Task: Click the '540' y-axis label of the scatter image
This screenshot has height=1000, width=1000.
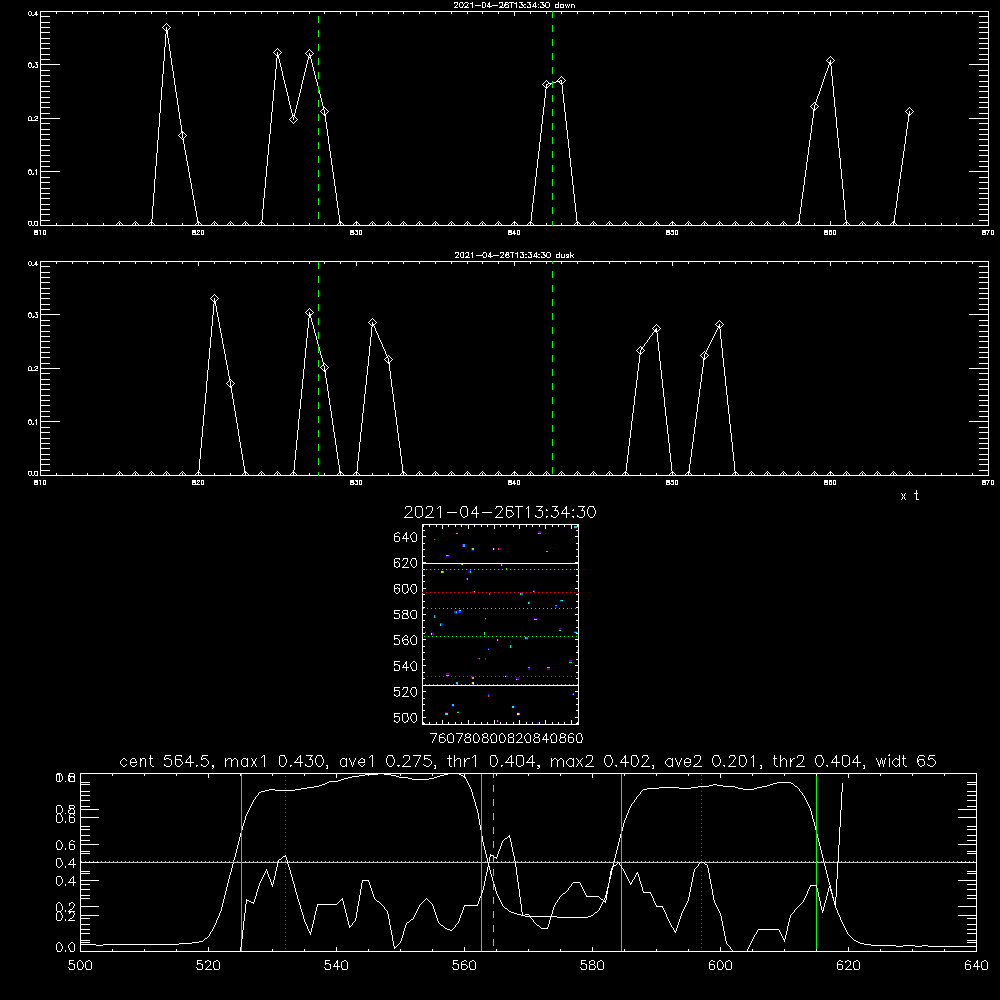Action: [x=406, y=666]
